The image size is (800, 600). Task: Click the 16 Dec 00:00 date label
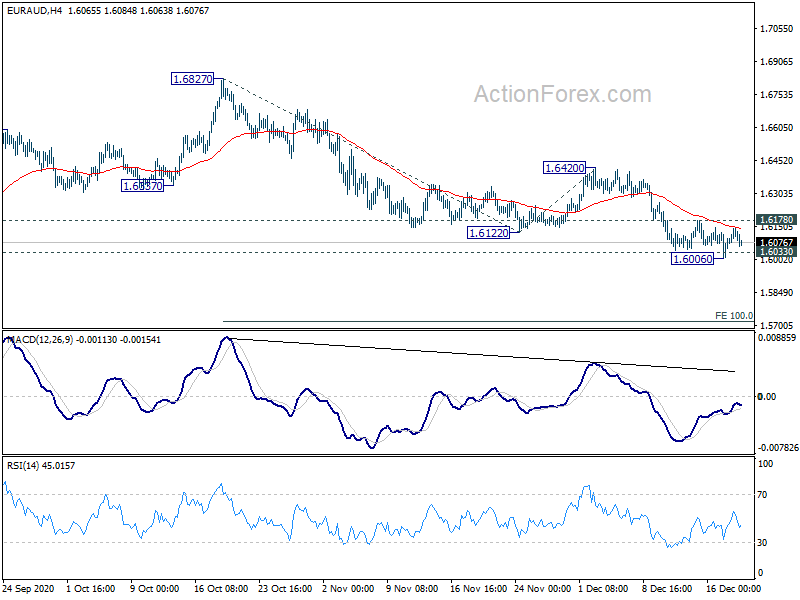(734, 588)
